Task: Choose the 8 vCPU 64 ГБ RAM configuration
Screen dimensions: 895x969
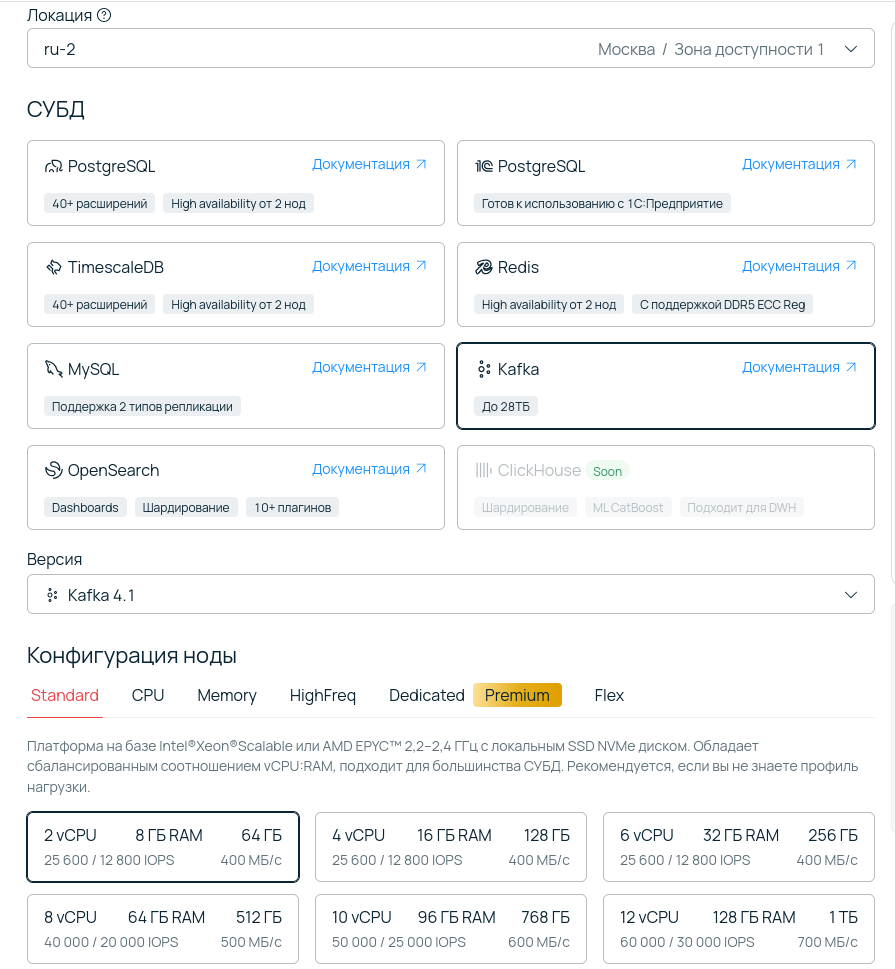Action: pyautogui.click(x=163, y=929)
